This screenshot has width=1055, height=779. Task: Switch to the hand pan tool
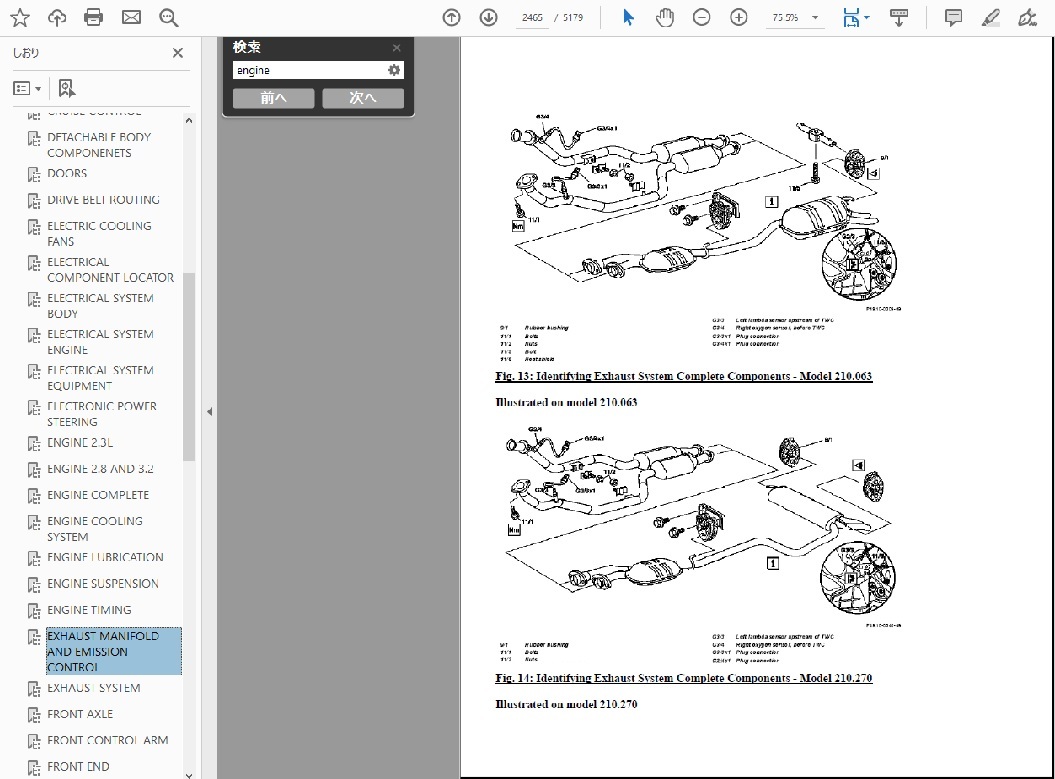(664, 17)
